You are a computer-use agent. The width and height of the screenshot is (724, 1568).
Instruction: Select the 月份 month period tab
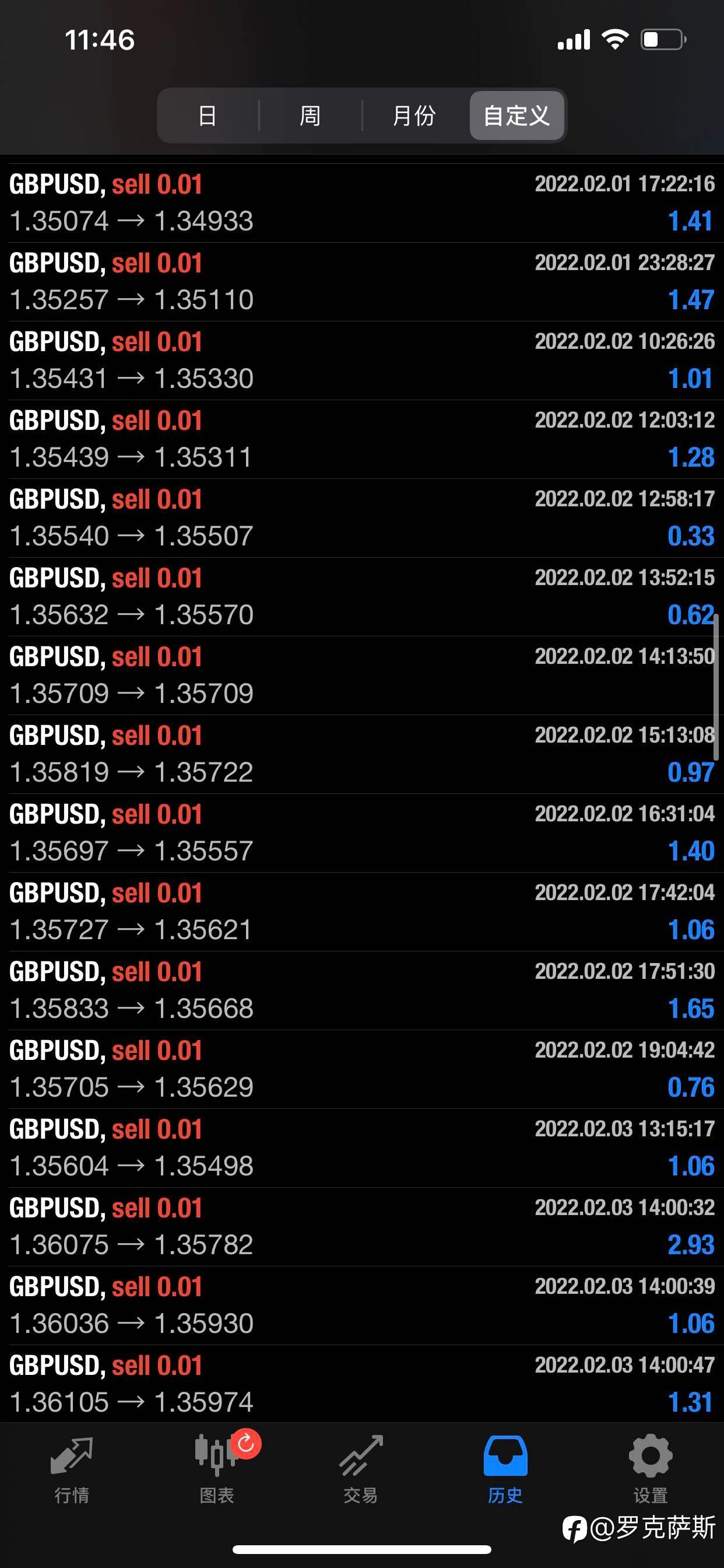coord(414,116)
